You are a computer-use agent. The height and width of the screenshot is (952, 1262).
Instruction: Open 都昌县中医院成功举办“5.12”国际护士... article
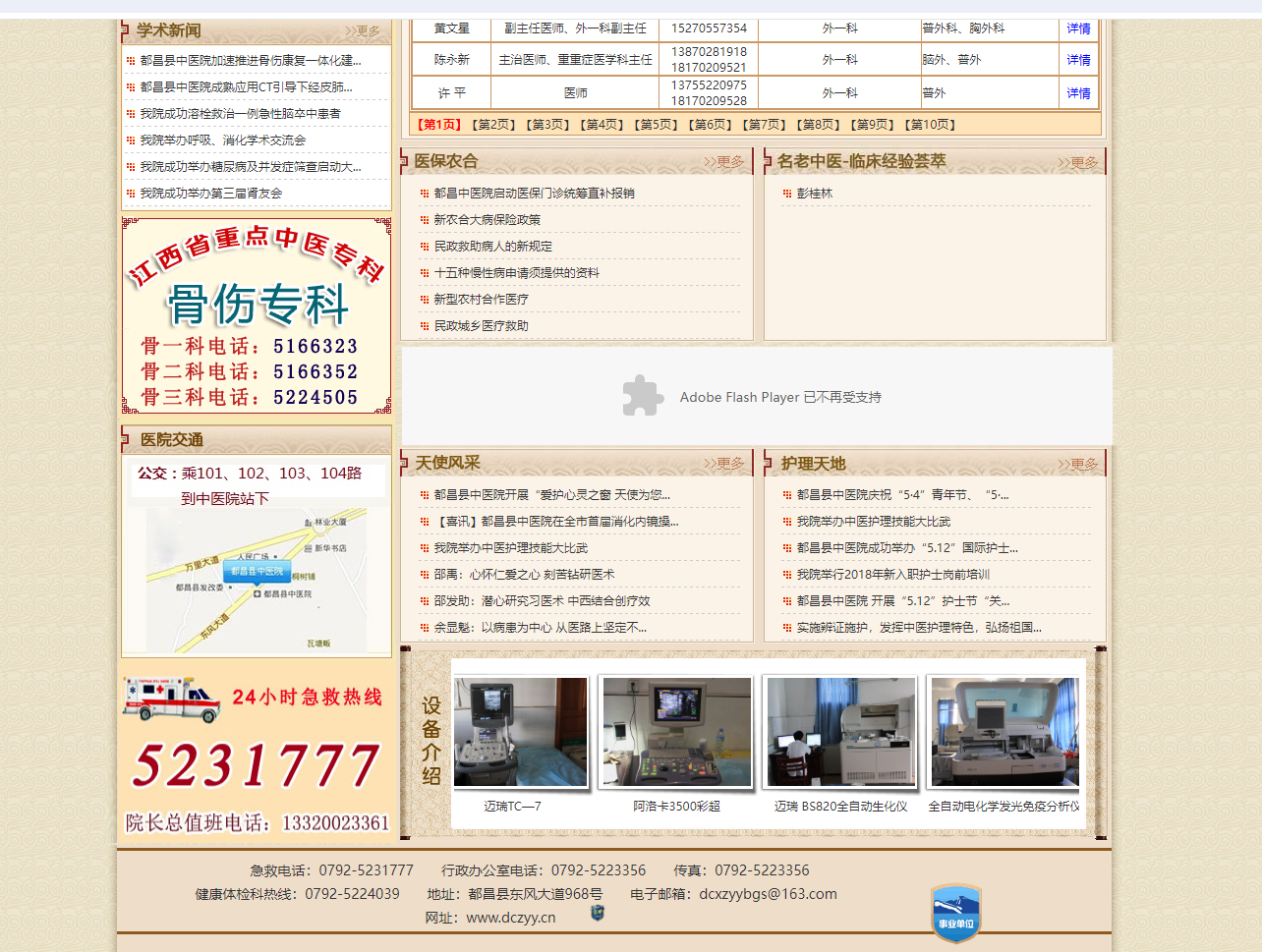coord(907,548)
